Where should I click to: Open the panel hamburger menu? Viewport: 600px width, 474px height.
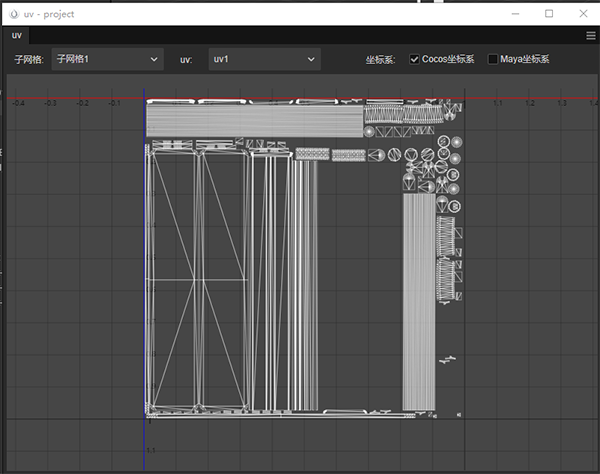[591, 35]
